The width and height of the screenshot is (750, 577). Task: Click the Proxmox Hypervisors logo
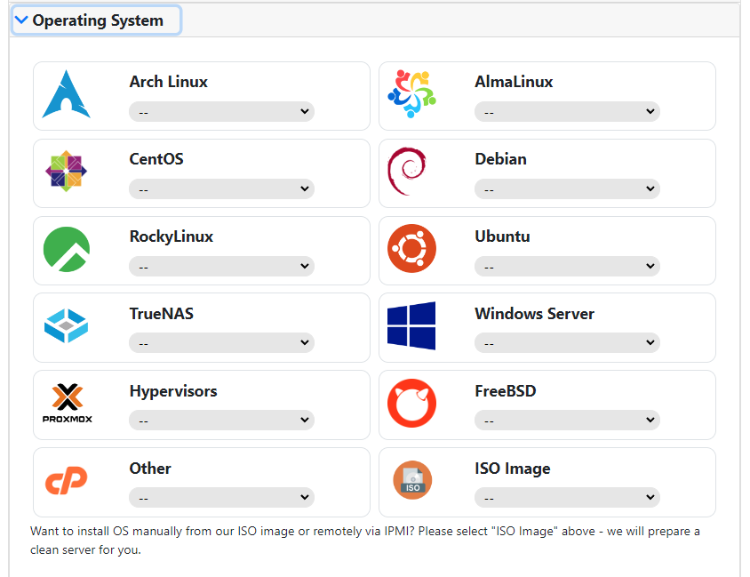[67, 404]
